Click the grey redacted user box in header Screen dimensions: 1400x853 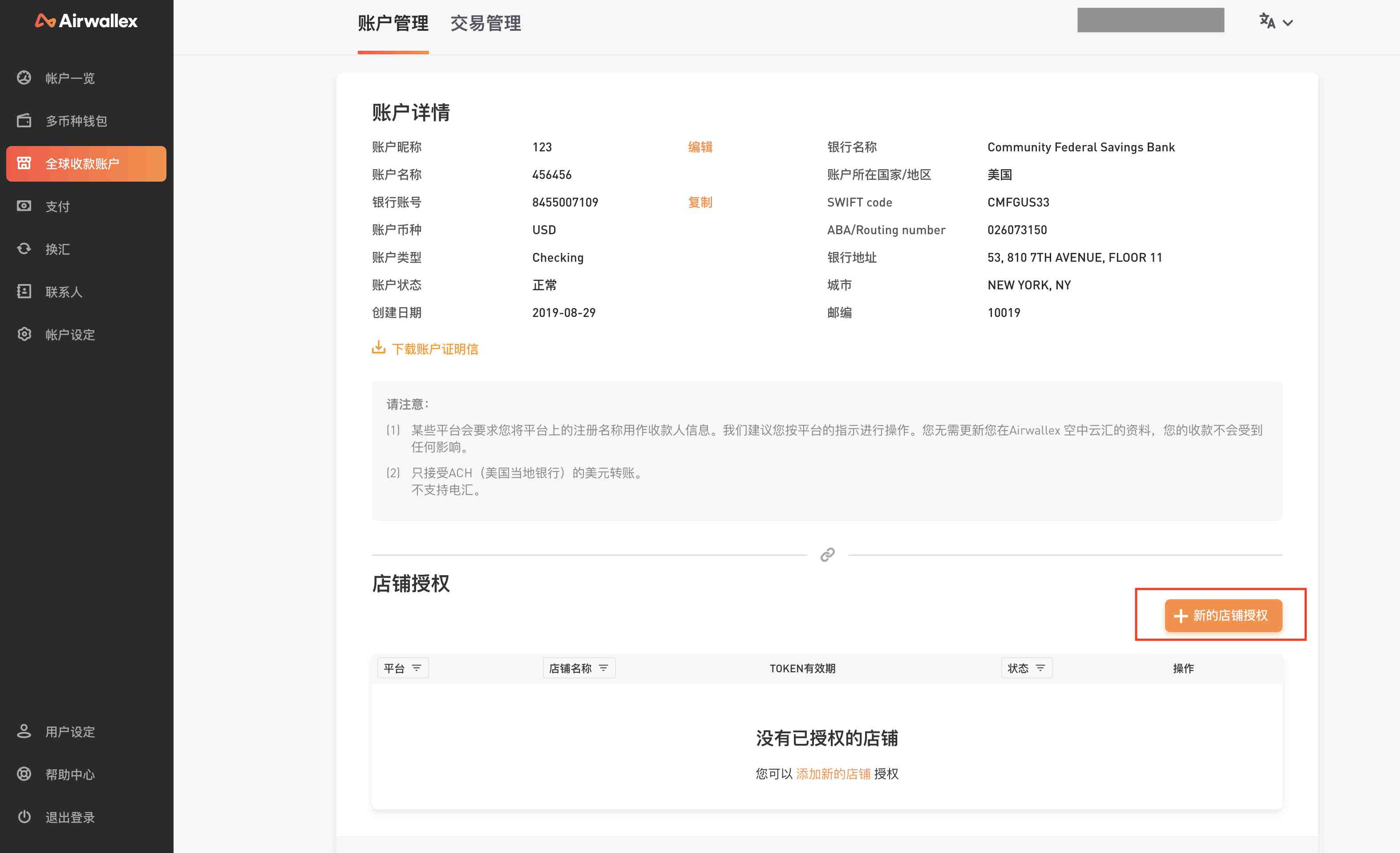(1150, 20)
